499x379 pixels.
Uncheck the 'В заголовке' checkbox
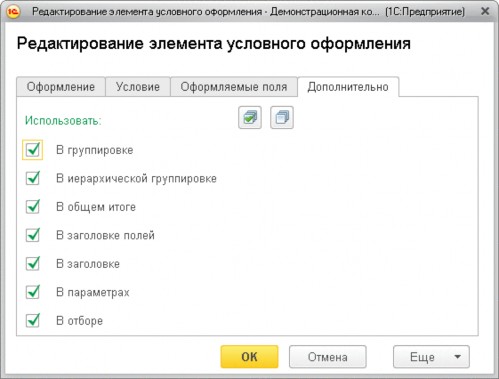(33, 264)
